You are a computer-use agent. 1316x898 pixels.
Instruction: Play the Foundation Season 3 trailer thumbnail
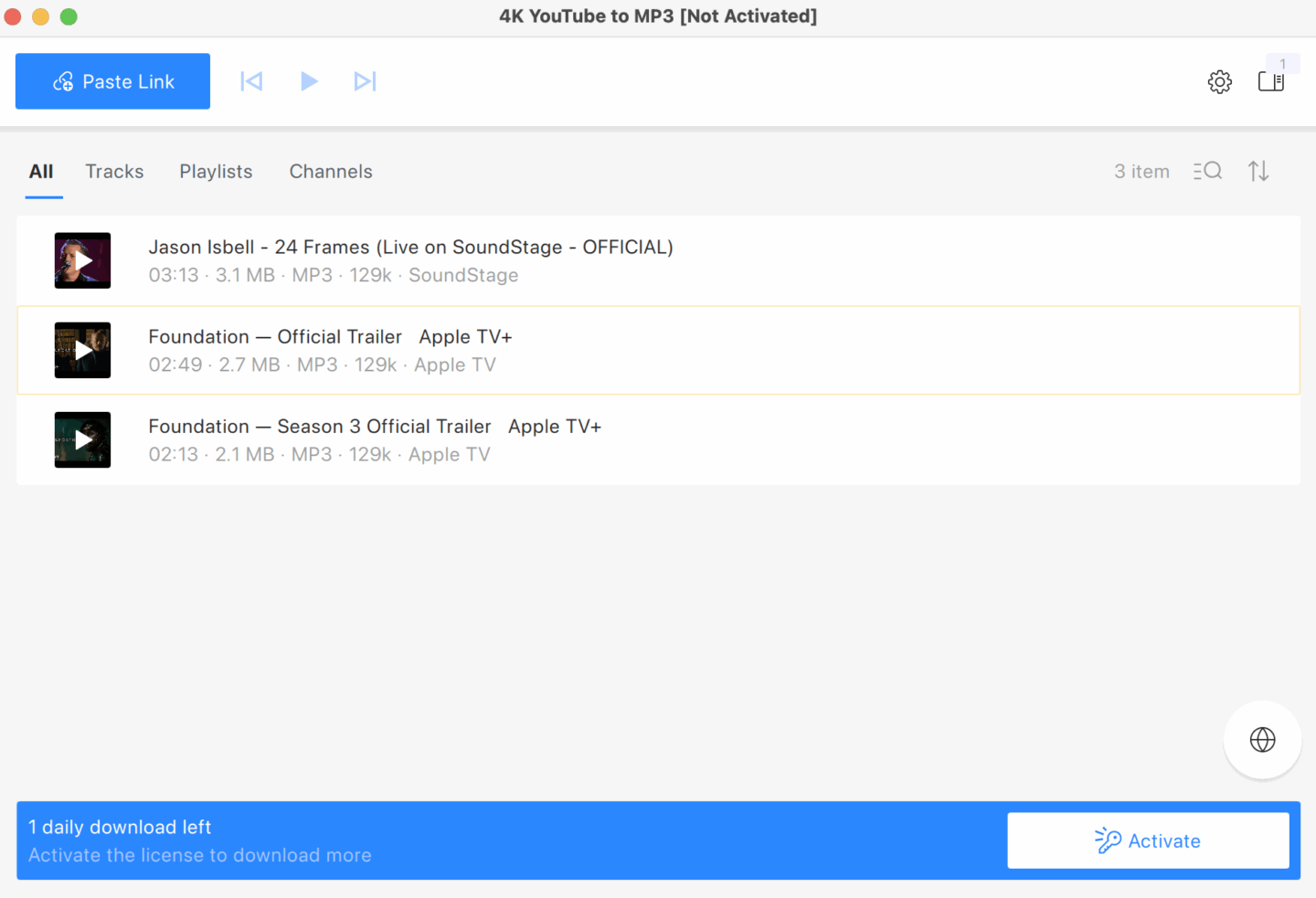point(82,439)
